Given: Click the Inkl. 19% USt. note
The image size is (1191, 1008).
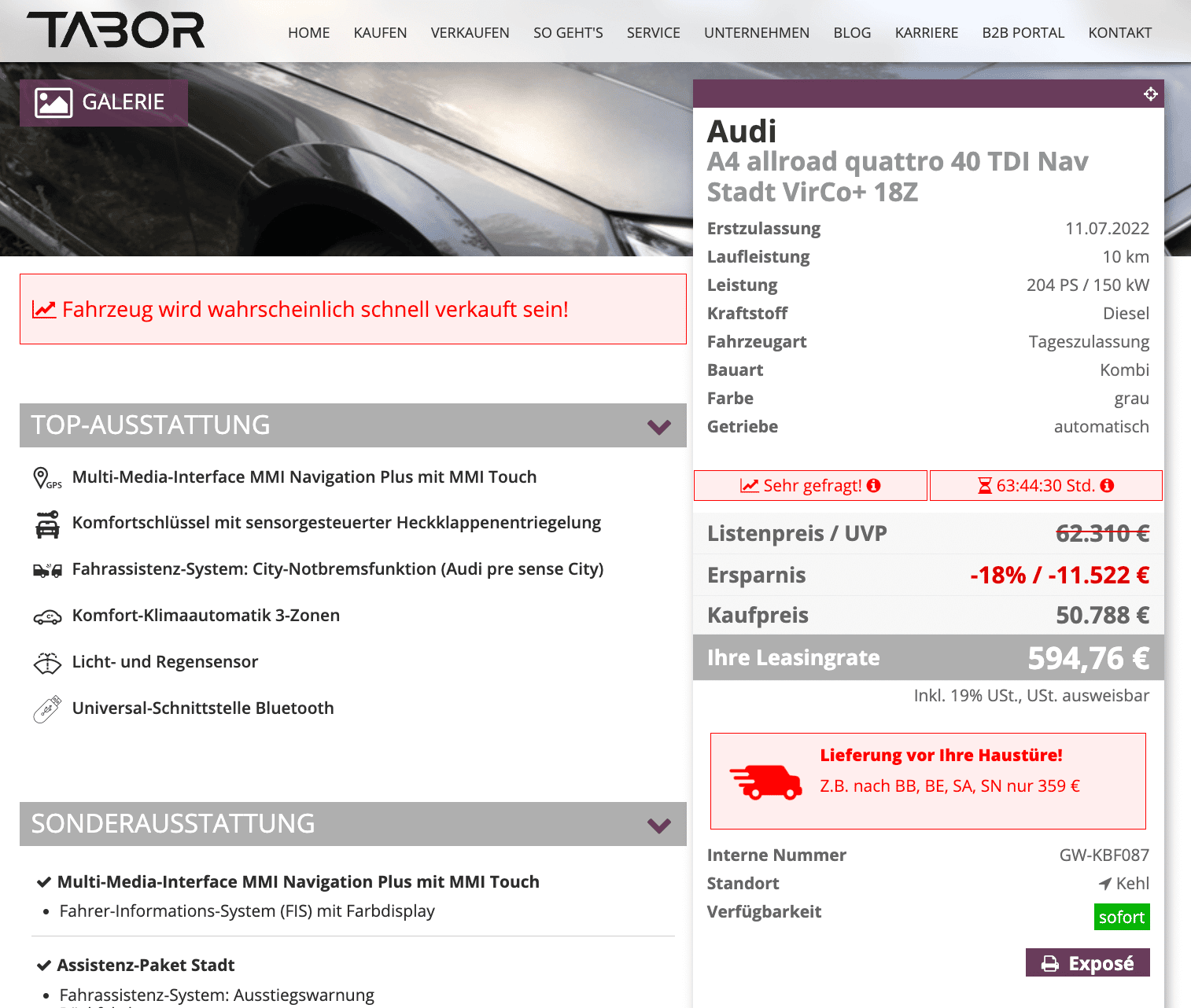Looking at the screenshot, I should (1031, 696).
